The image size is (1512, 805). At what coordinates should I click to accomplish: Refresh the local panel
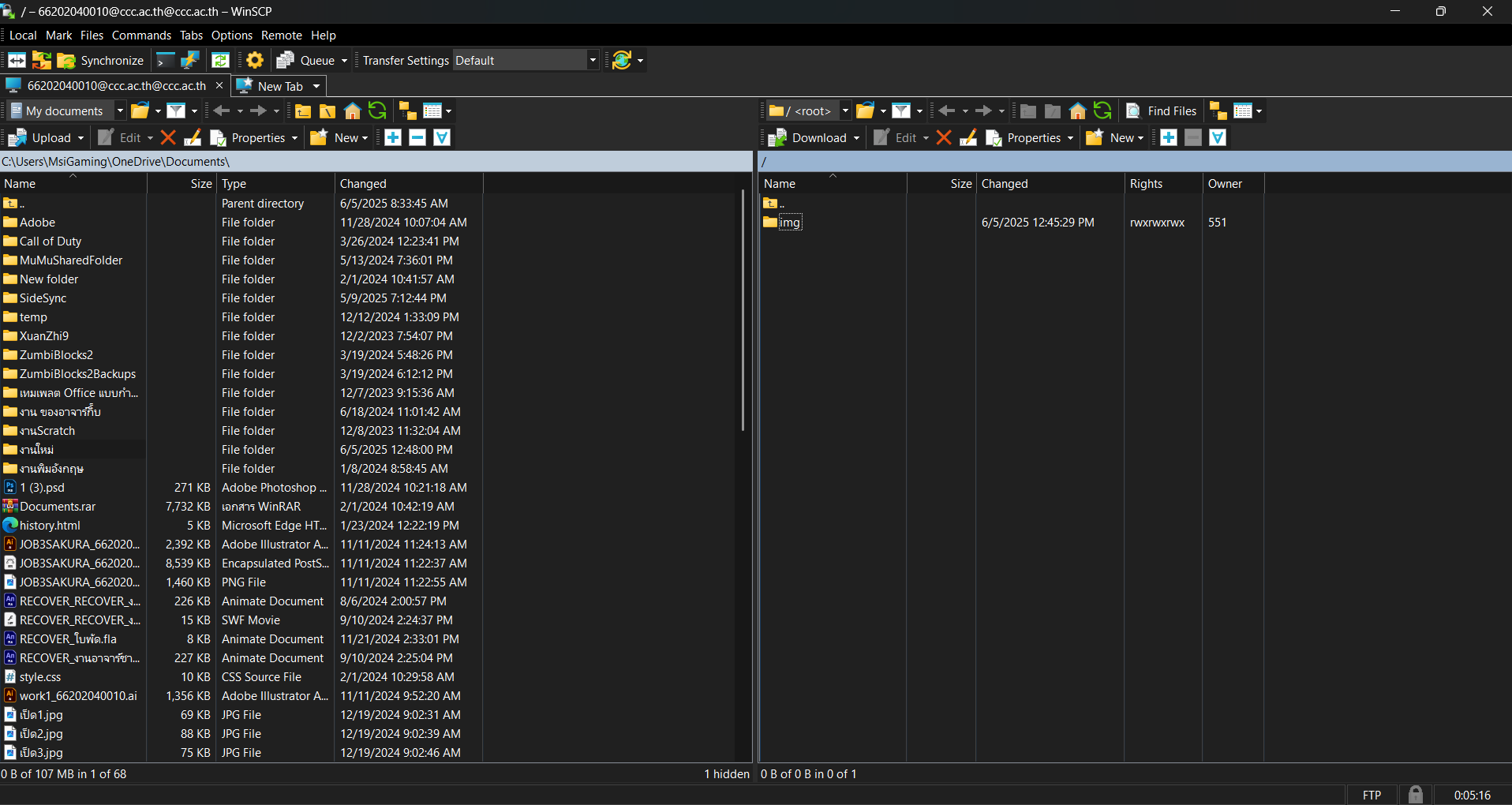377,110
